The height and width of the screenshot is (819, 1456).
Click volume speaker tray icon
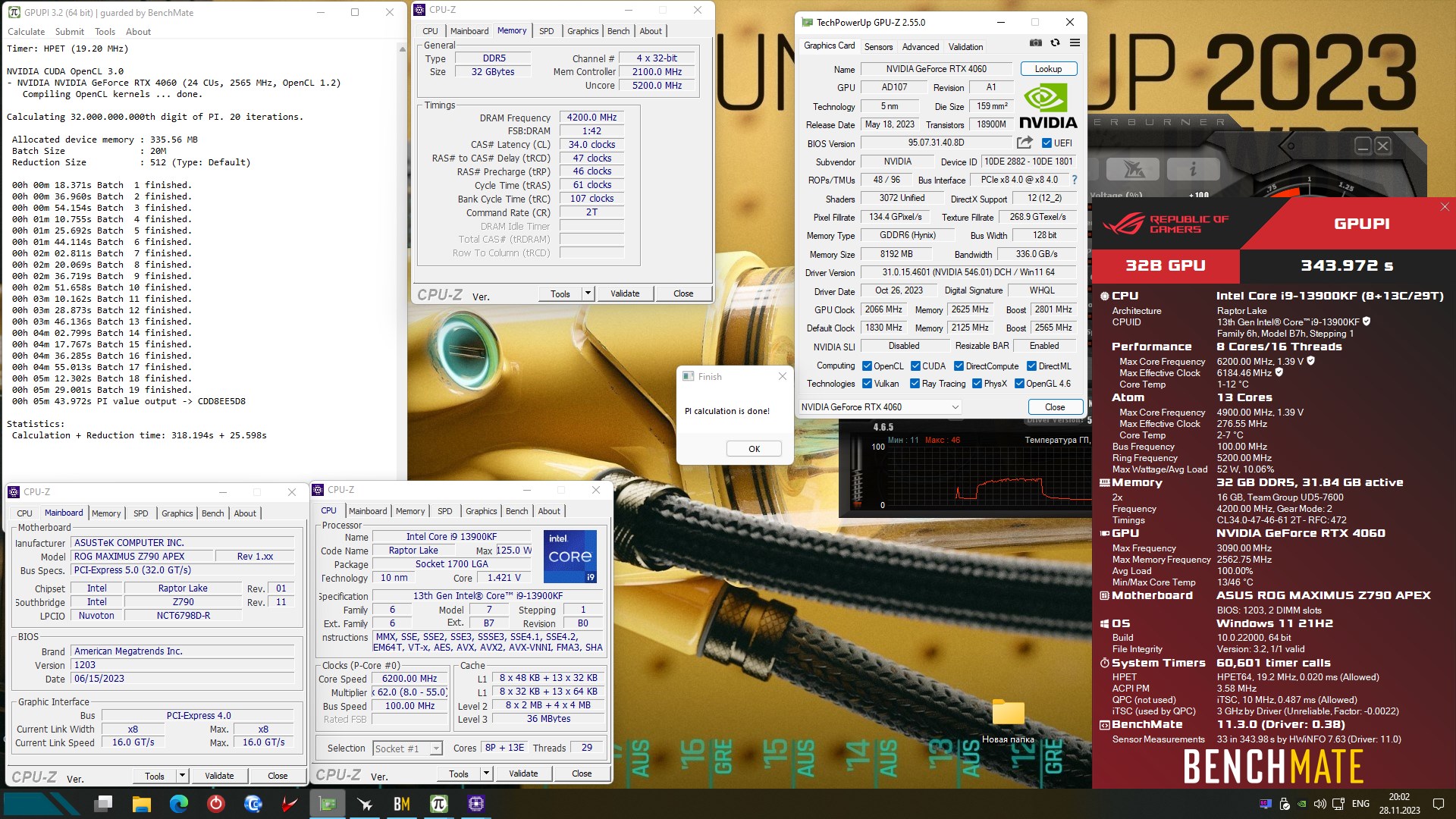(x=1320, y=804)
